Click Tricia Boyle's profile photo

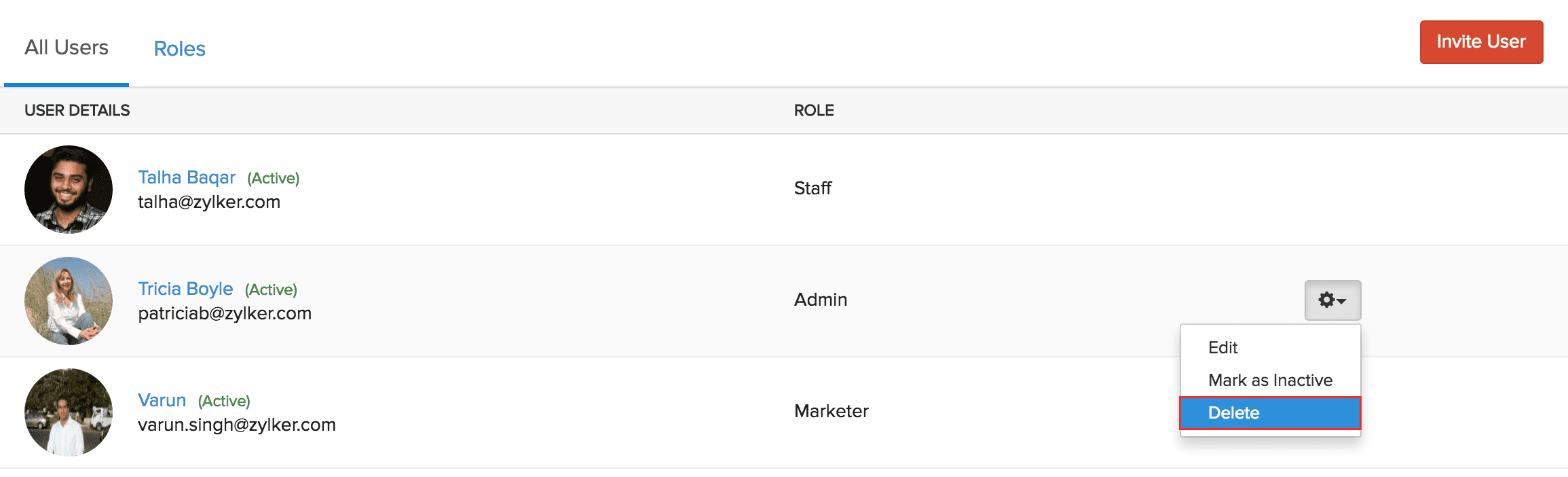pos(69,301)
